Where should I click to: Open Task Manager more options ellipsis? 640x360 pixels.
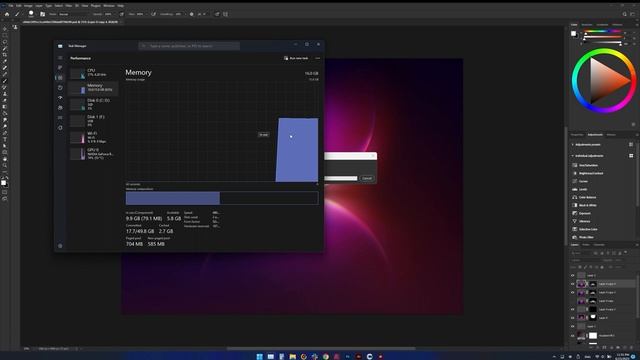pos(318,58)
